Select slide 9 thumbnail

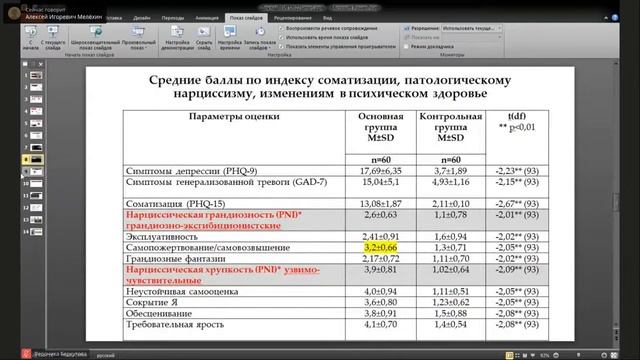[36, 171]
